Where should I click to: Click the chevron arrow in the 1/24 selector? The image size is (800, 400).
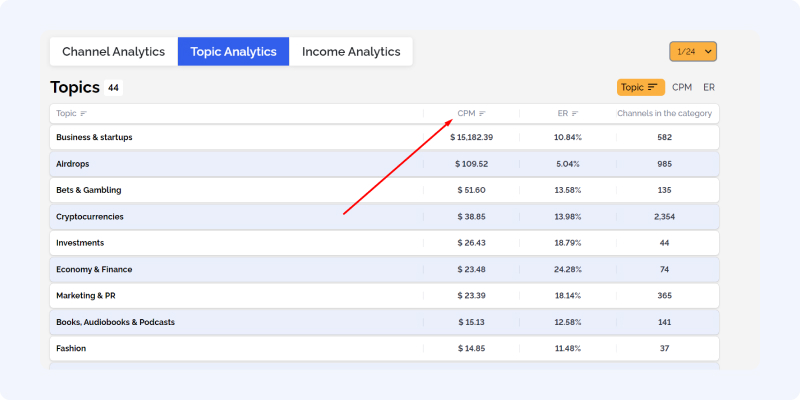pos(708,52)
